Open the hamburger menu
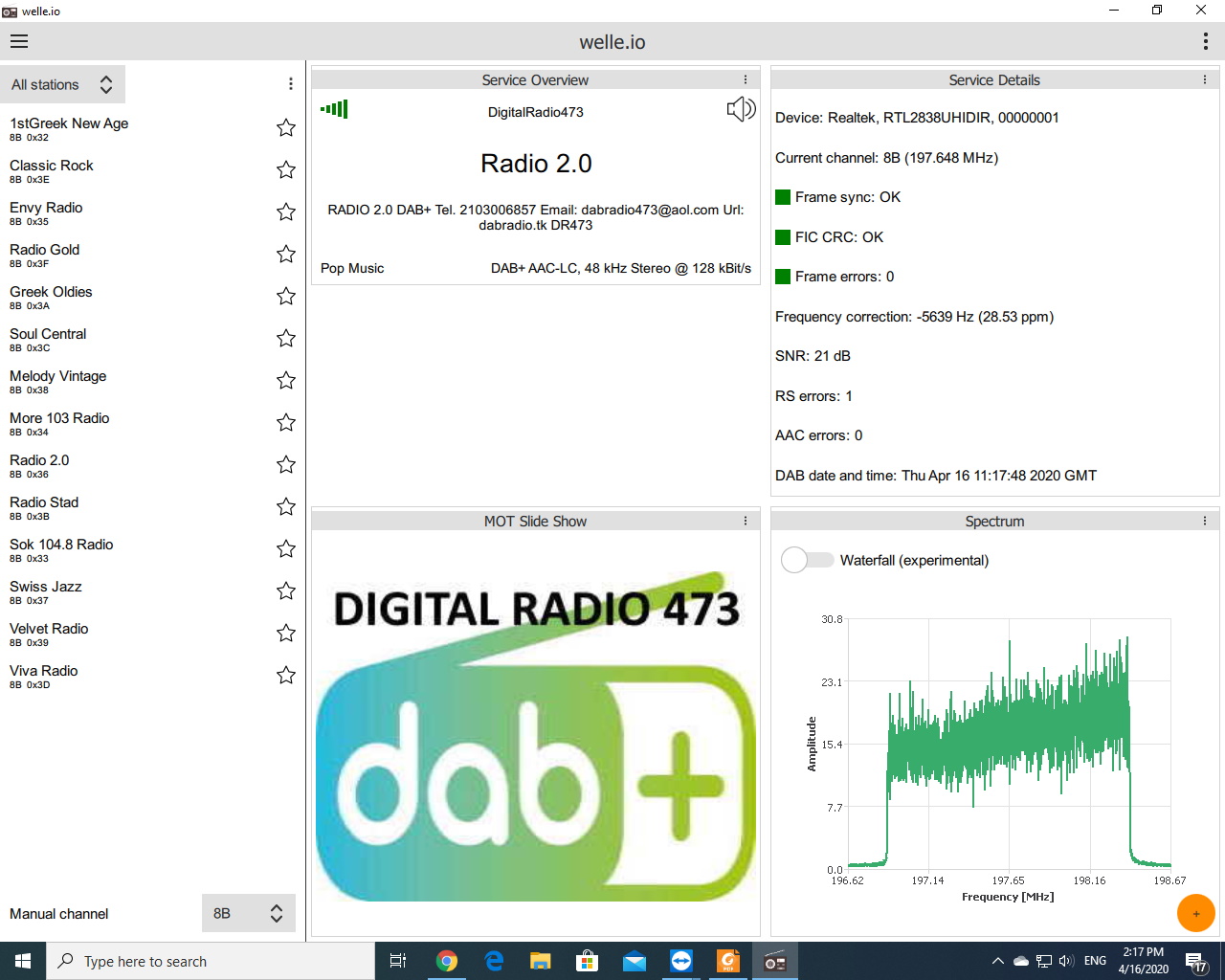Viewport: 1225px width, 980px height. coord(19,41)
